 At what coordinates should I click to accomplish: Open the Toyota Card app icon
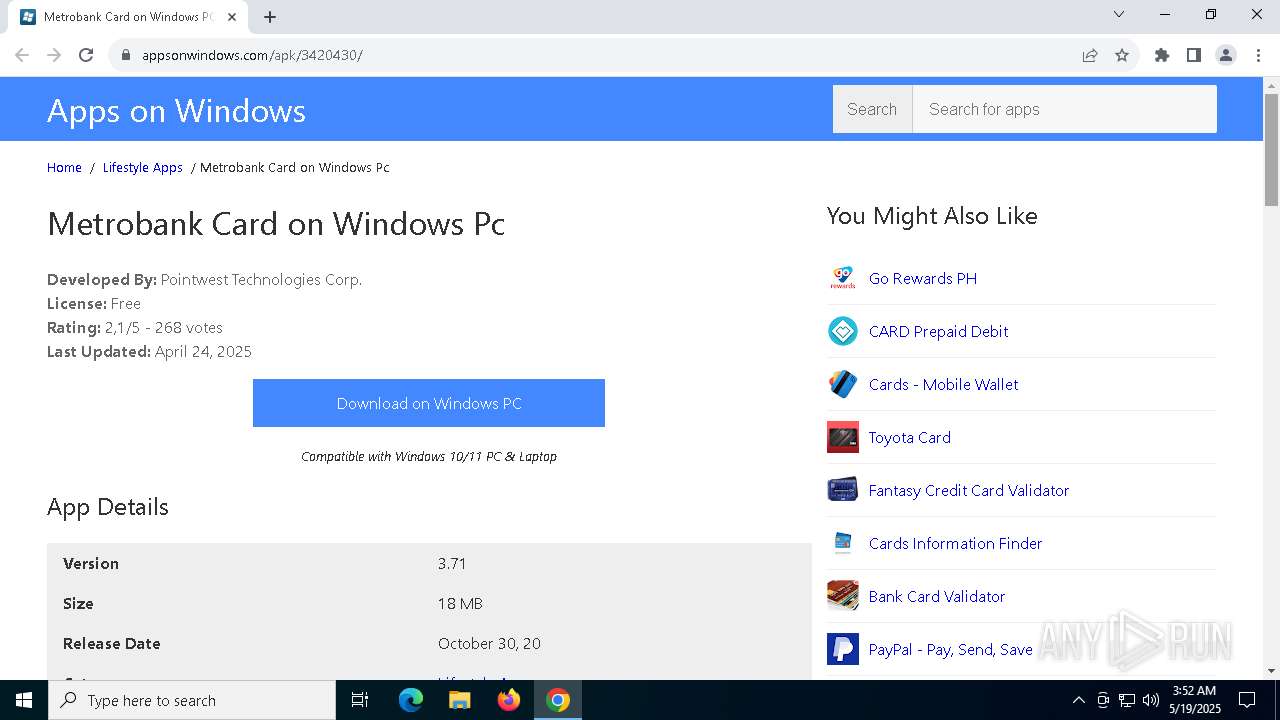843,437
